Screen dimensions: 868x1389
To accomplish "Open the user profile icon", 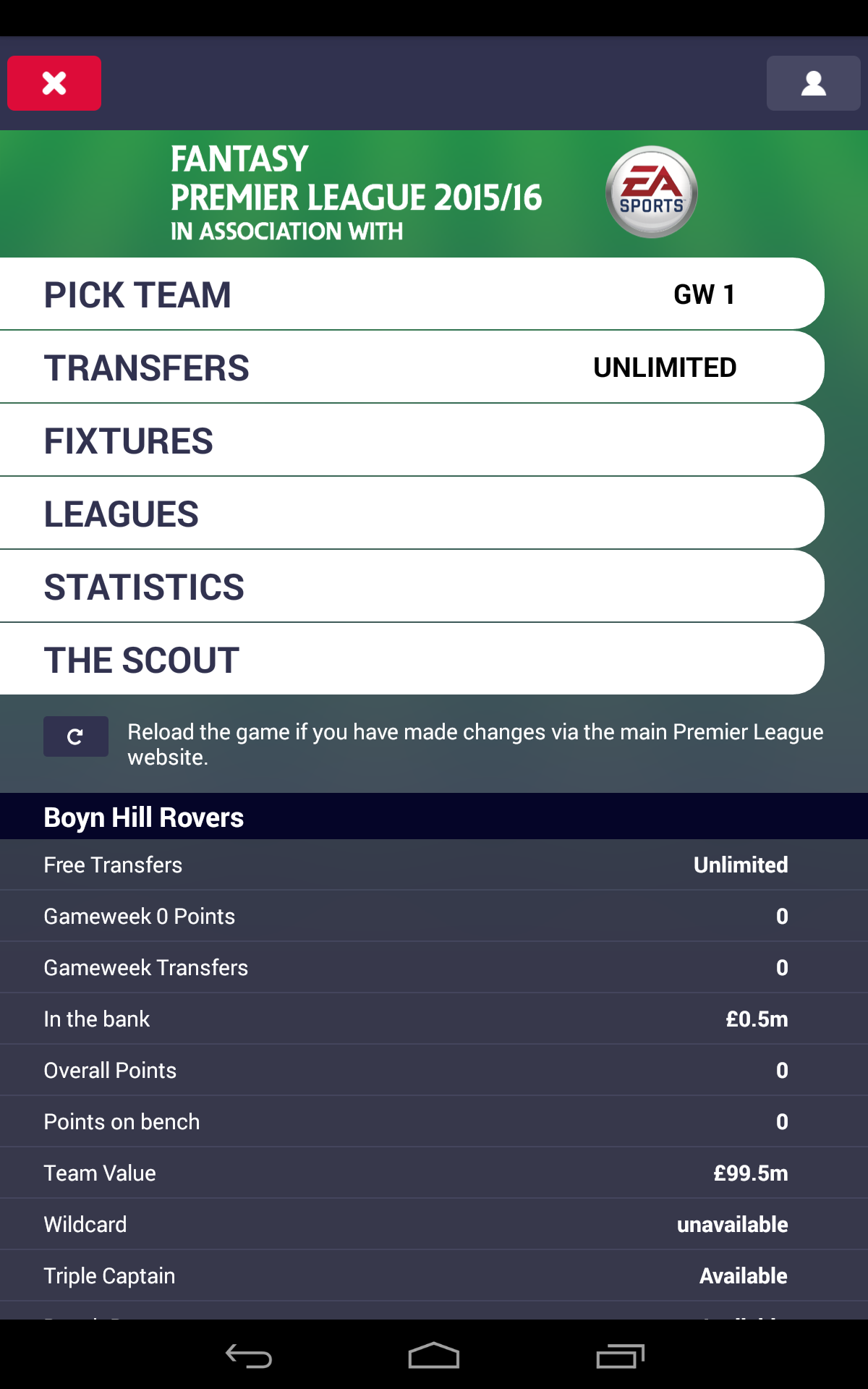I will pos(812,83).
